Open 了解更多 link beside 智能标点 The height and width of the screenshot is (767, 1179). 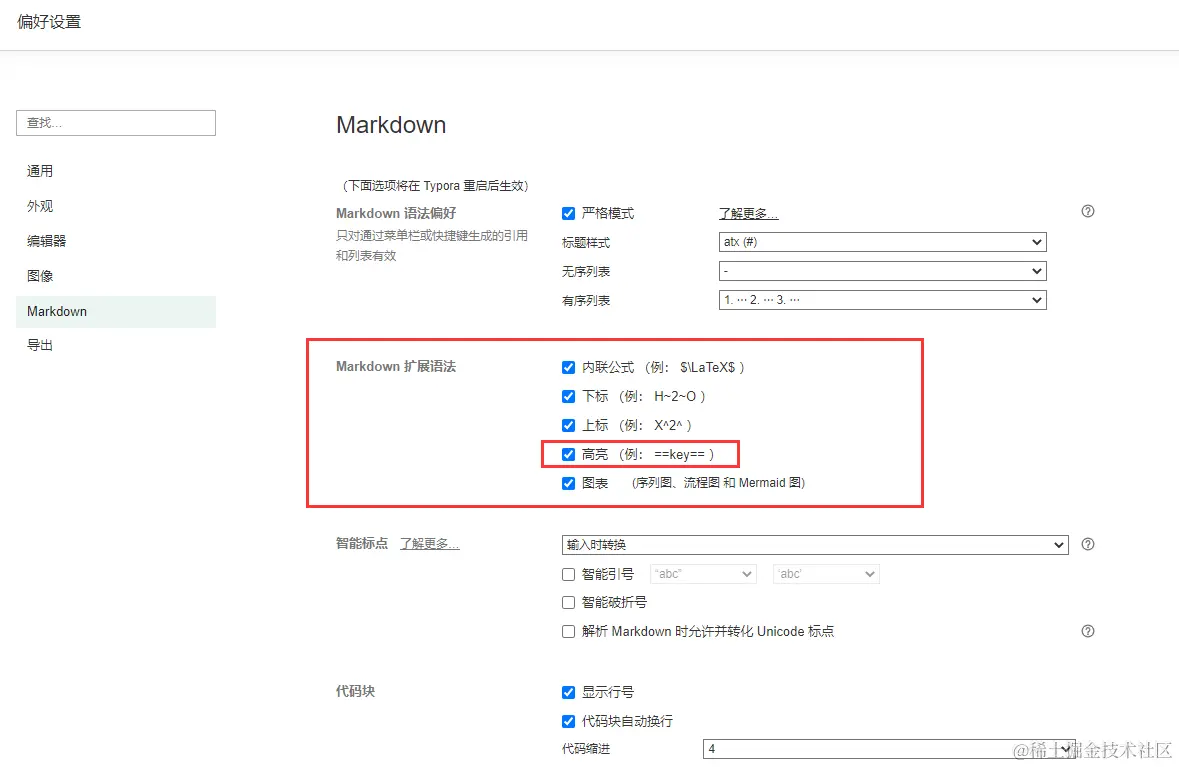tap(429, 544)
